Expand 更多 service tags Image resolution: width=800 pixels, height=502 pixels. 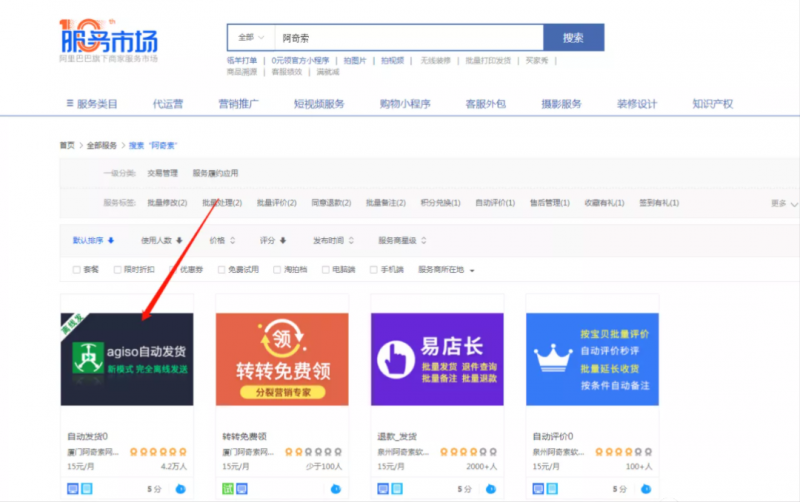point(783,203)
